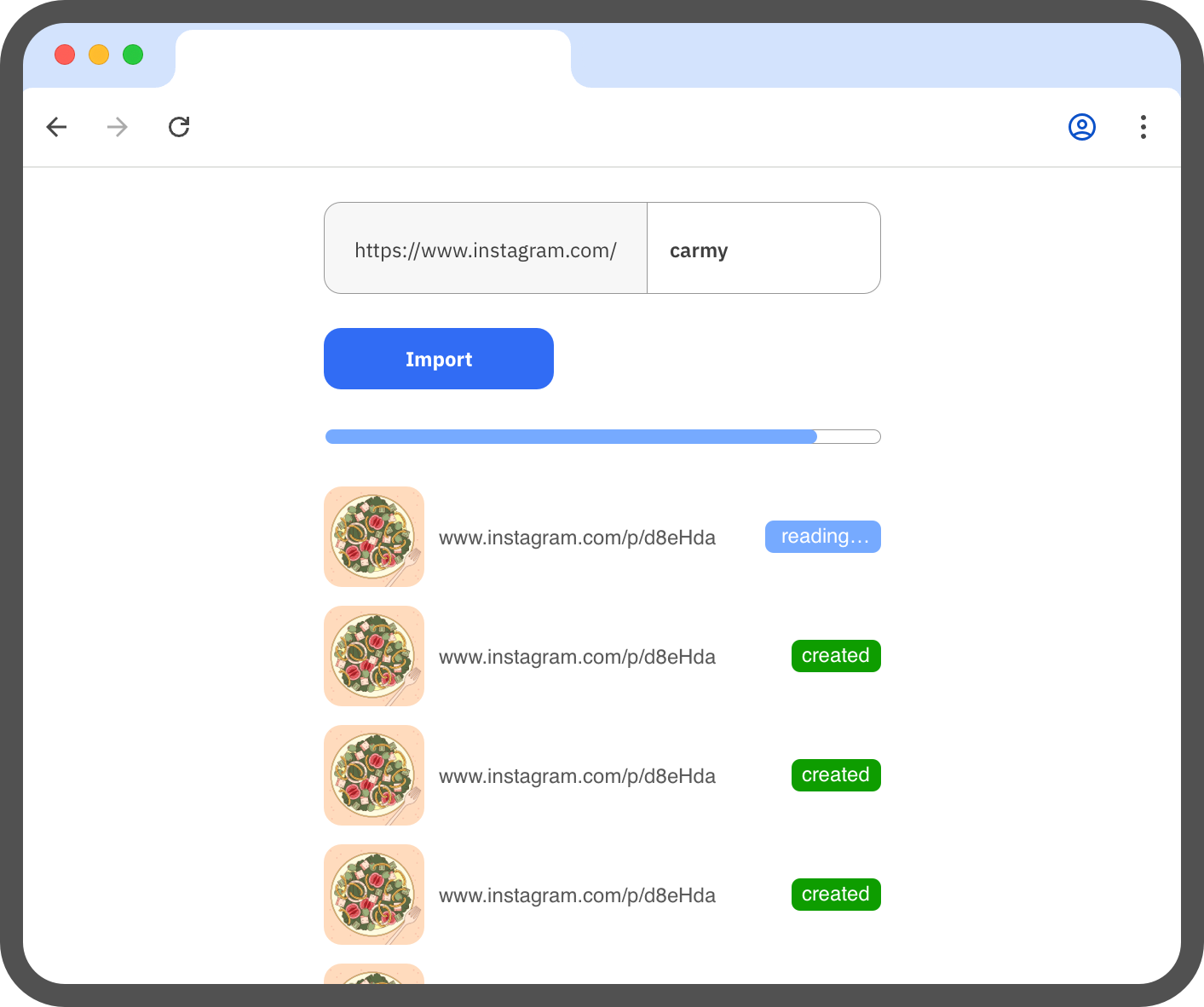Select the carmy username input field

point(763,248)
